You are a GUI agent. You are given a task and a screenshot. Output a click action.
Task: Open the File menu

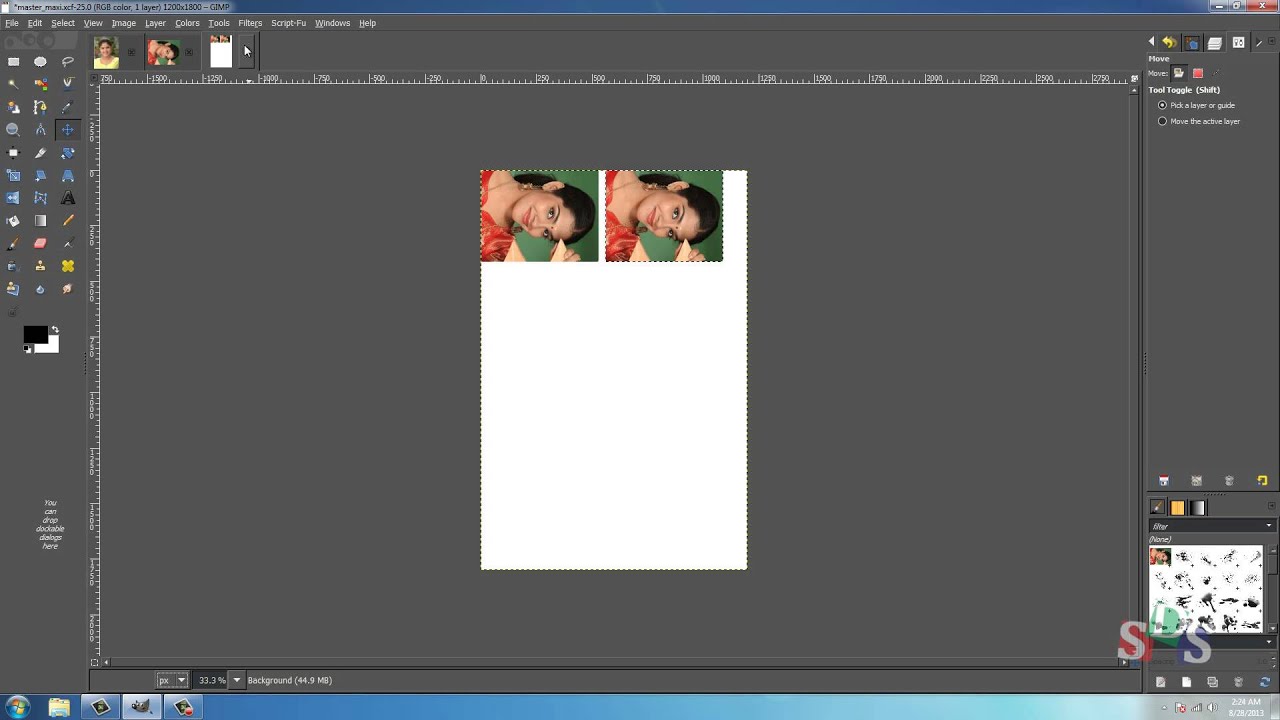coord(12,23)
